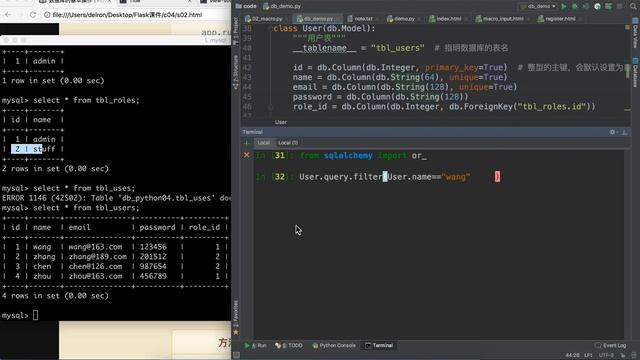Open the Structure side tool window
640x360 pixels.
click(x=236, y=72)
